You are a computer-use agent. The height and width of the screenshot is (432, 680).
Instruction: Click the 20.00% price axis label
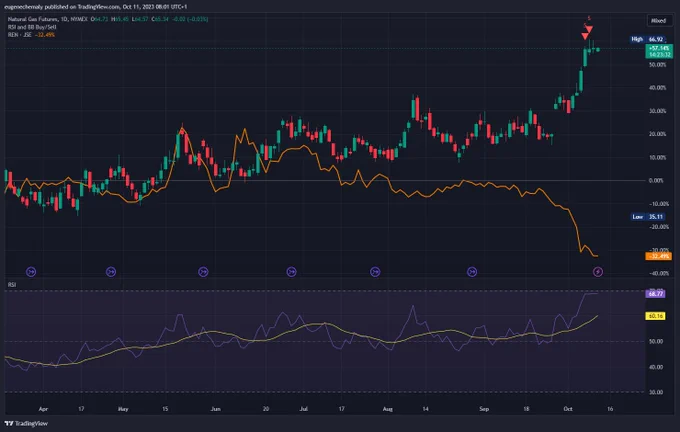[657, 134]
